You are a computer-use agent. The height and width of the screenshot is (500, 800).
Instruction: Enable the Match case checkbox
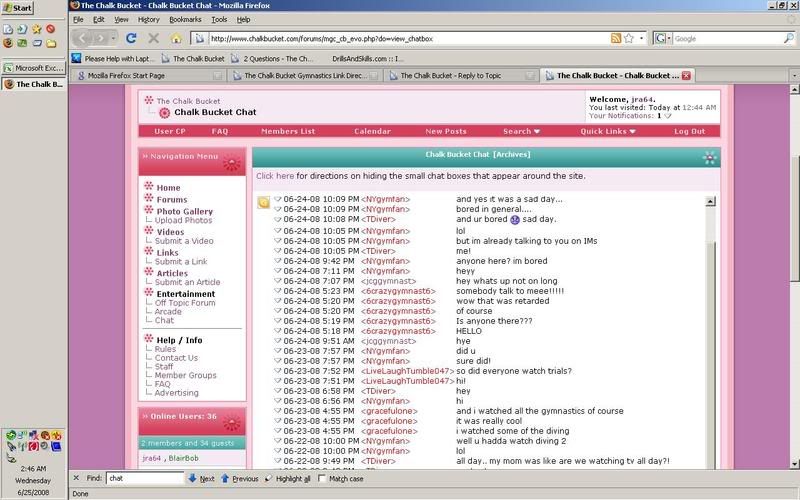[321, 478]
